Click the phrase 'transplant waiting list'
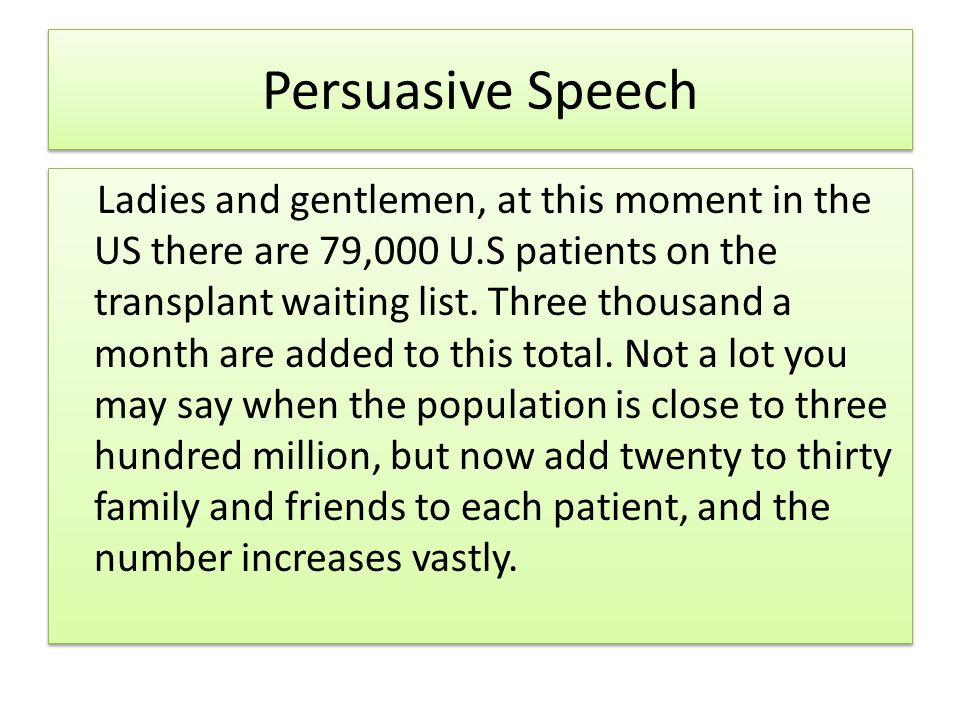This screenshot has height=720, width=960. (x=286, y=302)
